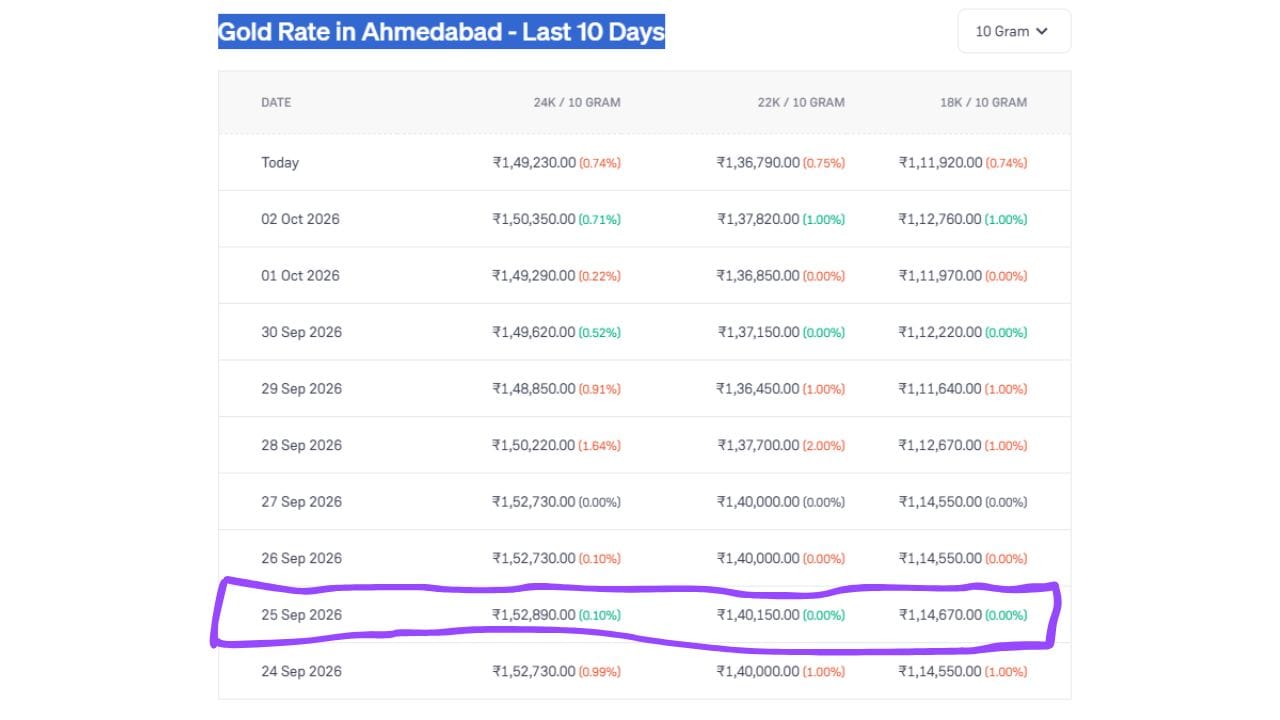Open the 10 Gram unit dropdown

click(x=1014, y=31)
